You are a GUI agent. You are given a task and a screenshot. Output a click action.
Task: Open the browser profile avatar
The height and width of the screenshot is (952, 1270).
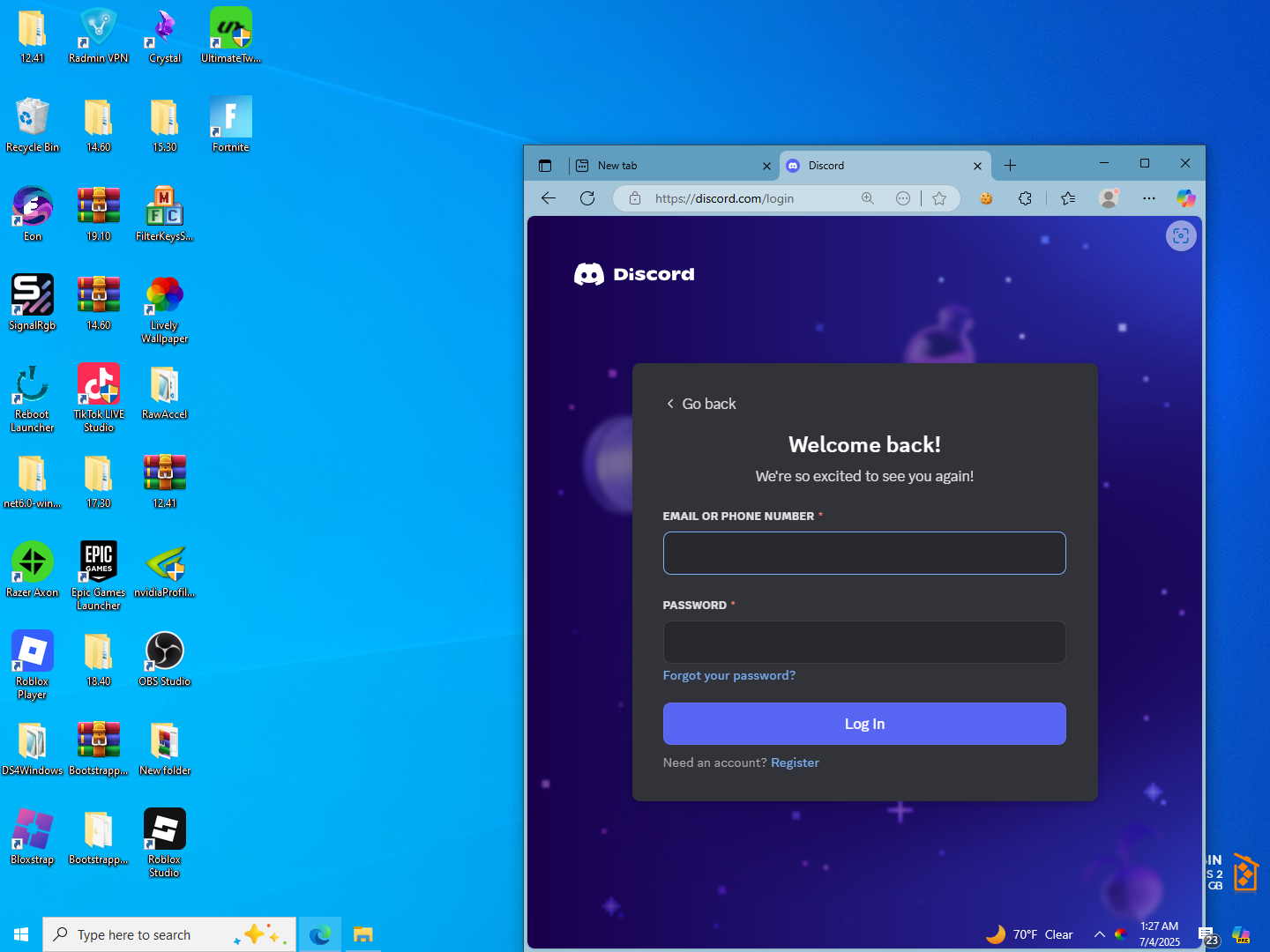coord(1109,198)
